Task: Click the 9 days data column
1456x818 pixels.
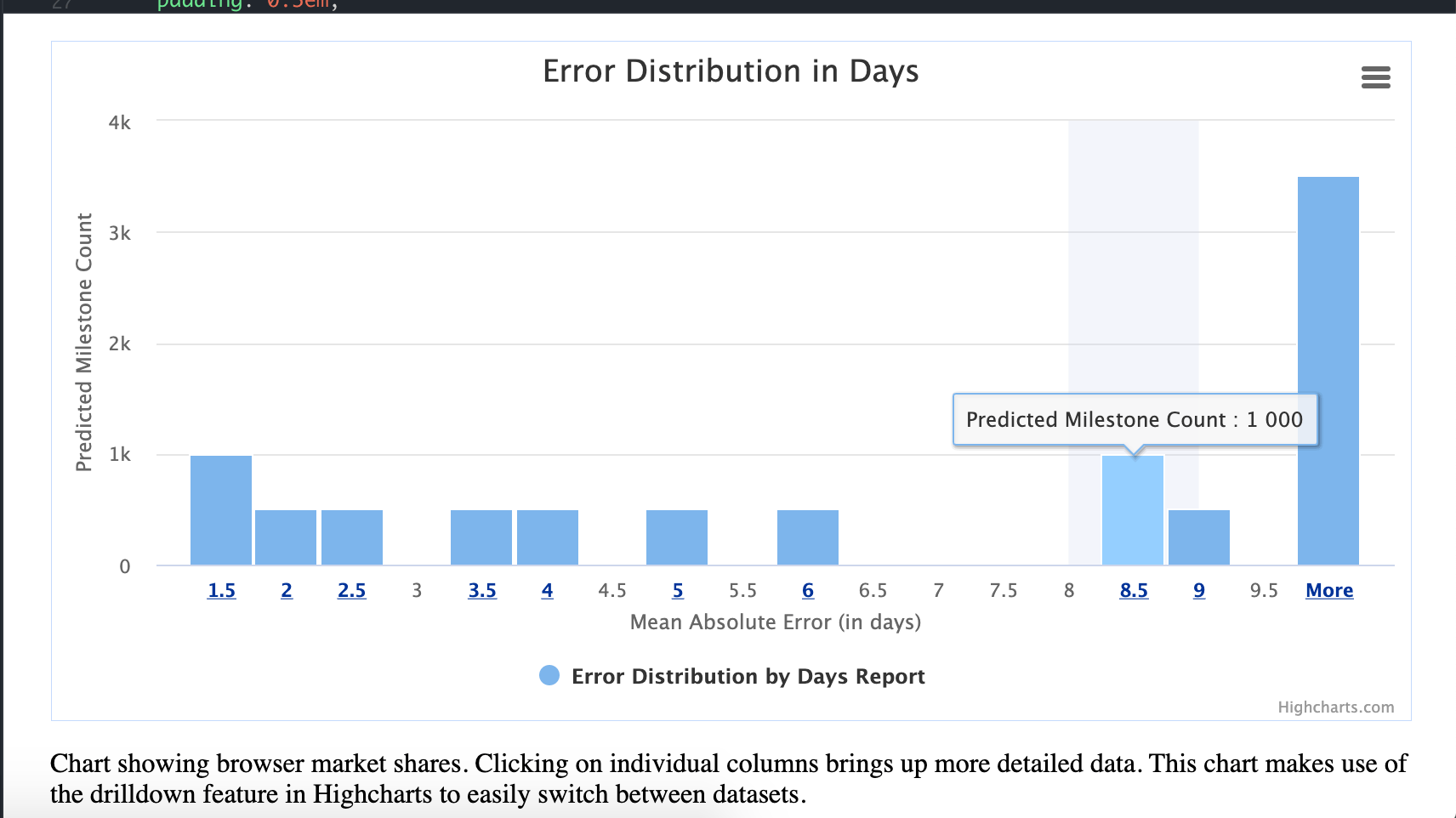Action: pyautogui.click(x=1198, y=536)
